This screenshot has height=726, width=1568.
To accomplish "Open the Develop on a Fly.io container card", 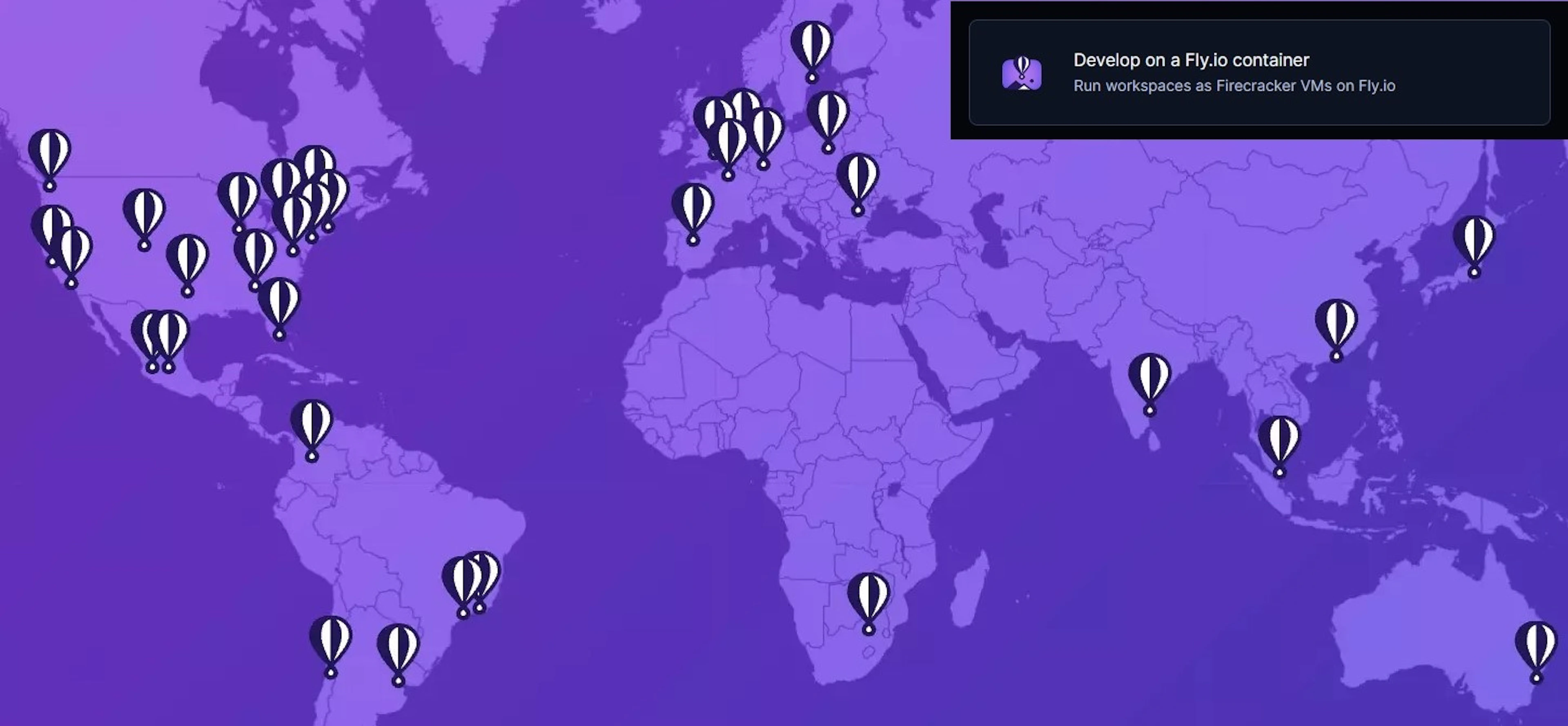I will [1259, 72].
